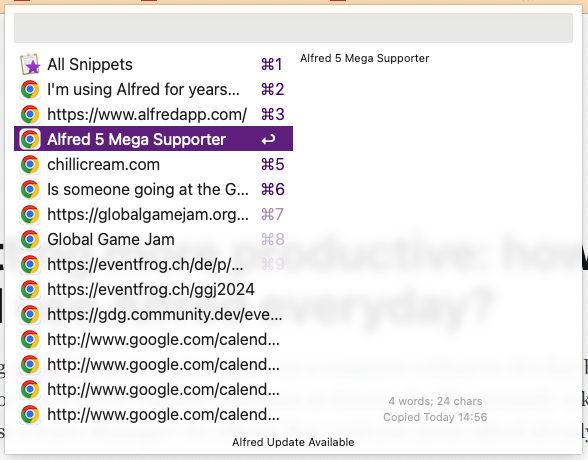Viewport: 588px width, 460px height.
Task: Click Chrome icon of highlighted Alfred 5 Mega Supporter
Action: coord(30,139)
